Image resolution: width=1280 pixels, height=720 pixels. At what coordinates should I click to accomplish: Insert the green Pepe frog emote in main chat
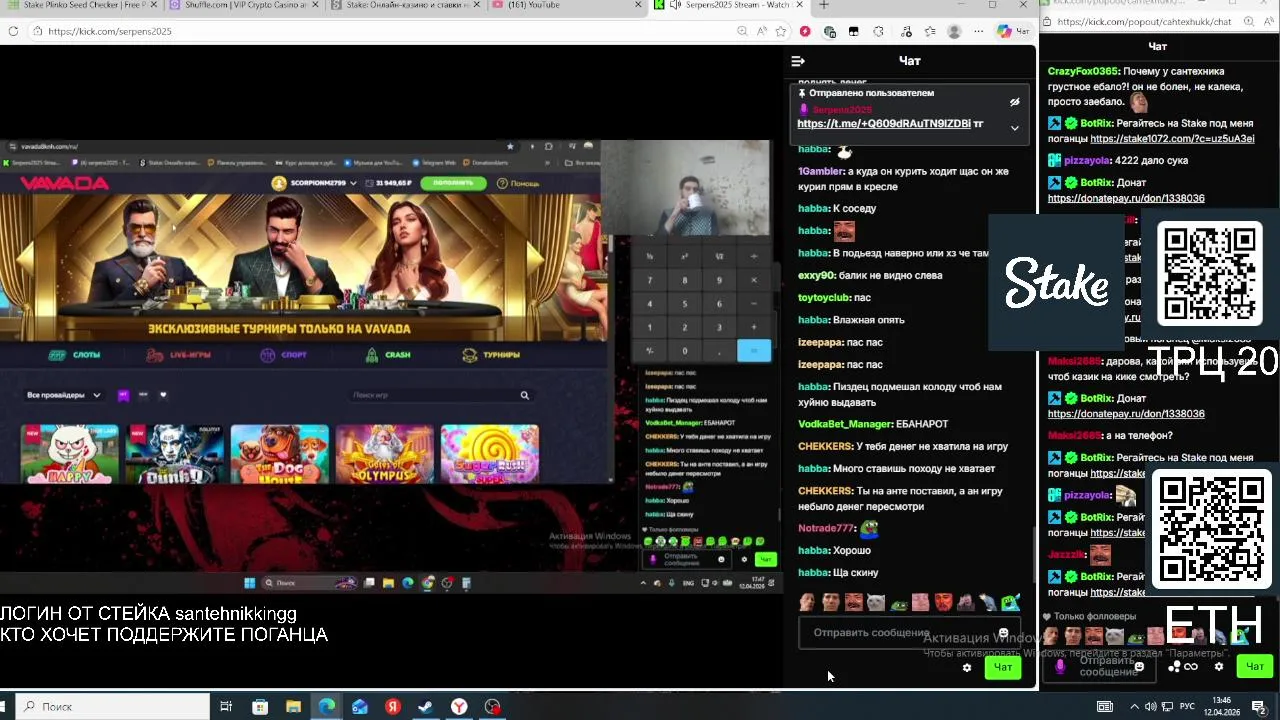(x=898, y=602)
